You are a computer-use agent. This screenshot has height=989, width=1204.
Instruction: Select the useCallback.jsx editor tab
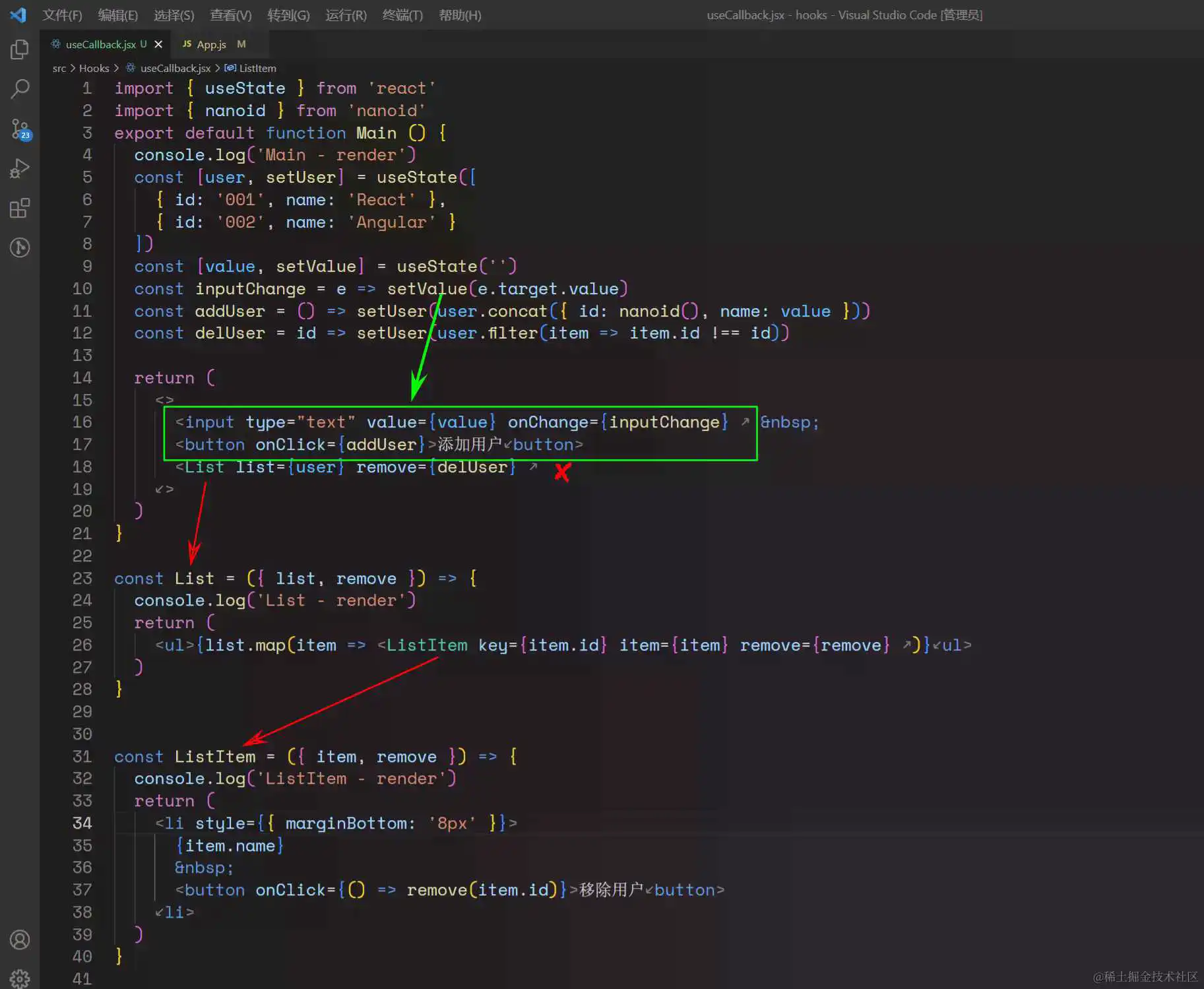(x=100, y=44)
